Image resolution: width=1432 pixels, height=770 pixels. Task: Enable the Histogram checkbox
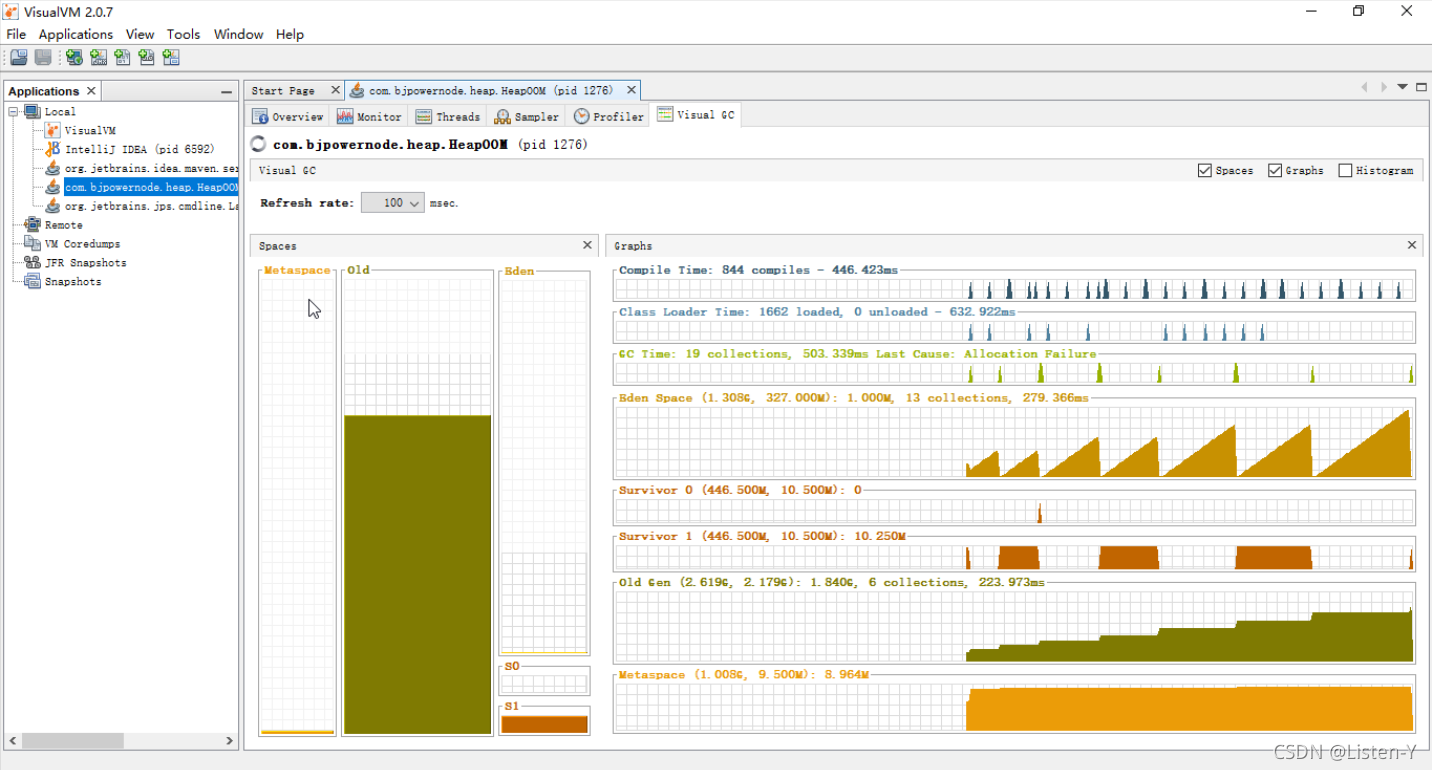coord(1345,171)
